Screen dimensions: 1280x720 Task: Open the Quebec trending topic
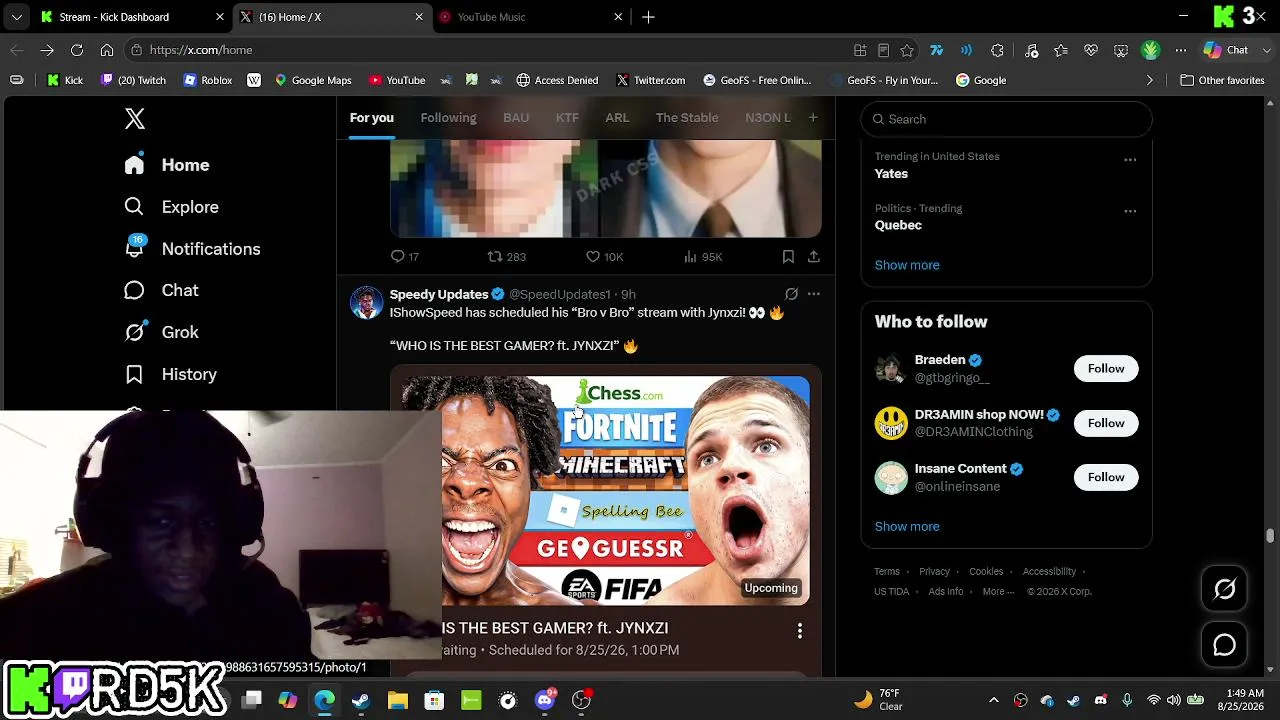click(898, 225)
